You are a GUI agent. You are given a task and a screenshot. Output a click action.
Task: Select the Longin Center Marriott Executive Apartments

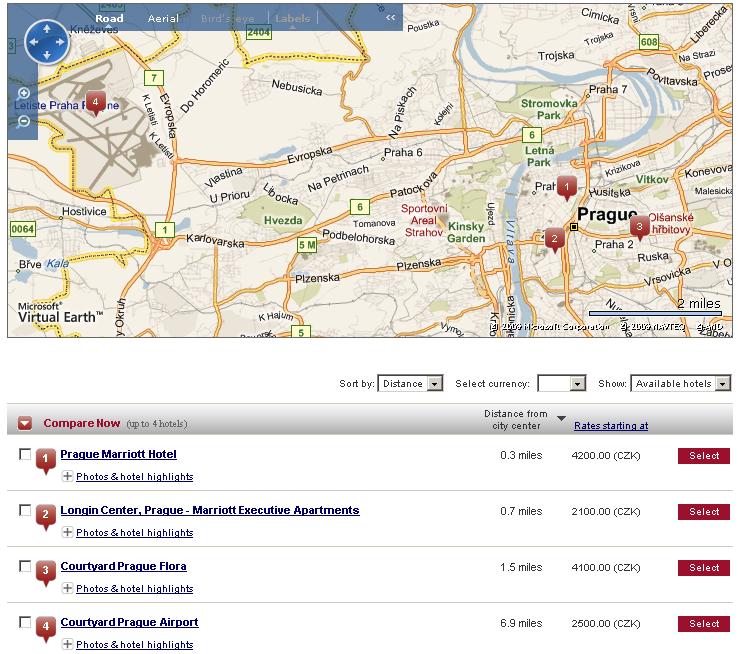(x=703, y=512)
